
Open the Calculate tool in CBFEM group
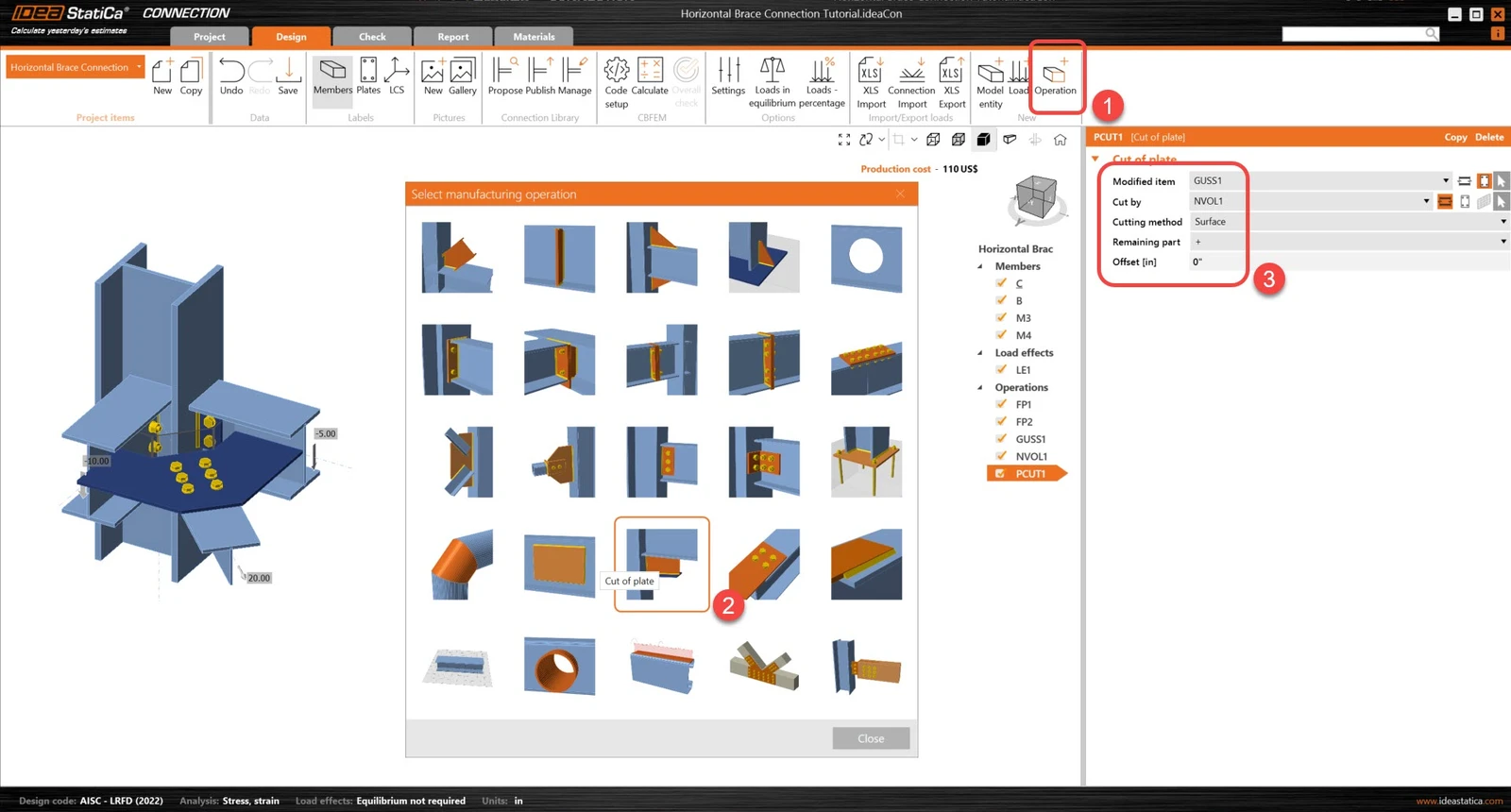pyautogui.click(x=650, y=77)
